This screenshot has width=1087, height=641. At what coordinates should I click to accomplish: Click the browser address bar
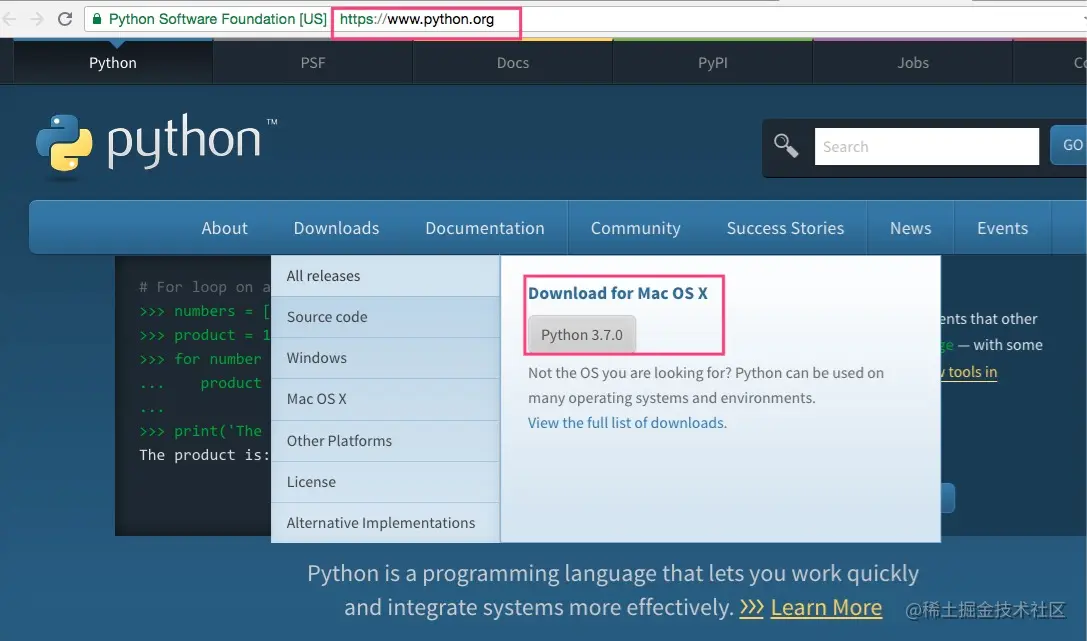425,19
